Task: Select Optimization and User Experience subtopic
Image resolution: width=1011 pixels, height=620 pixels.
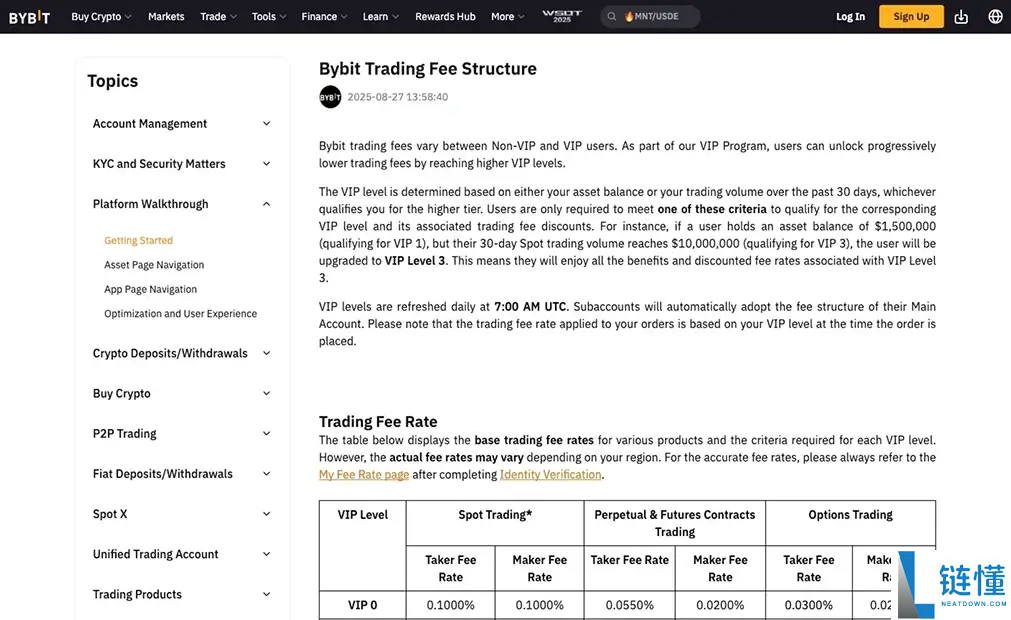Action: pos(181,314)
